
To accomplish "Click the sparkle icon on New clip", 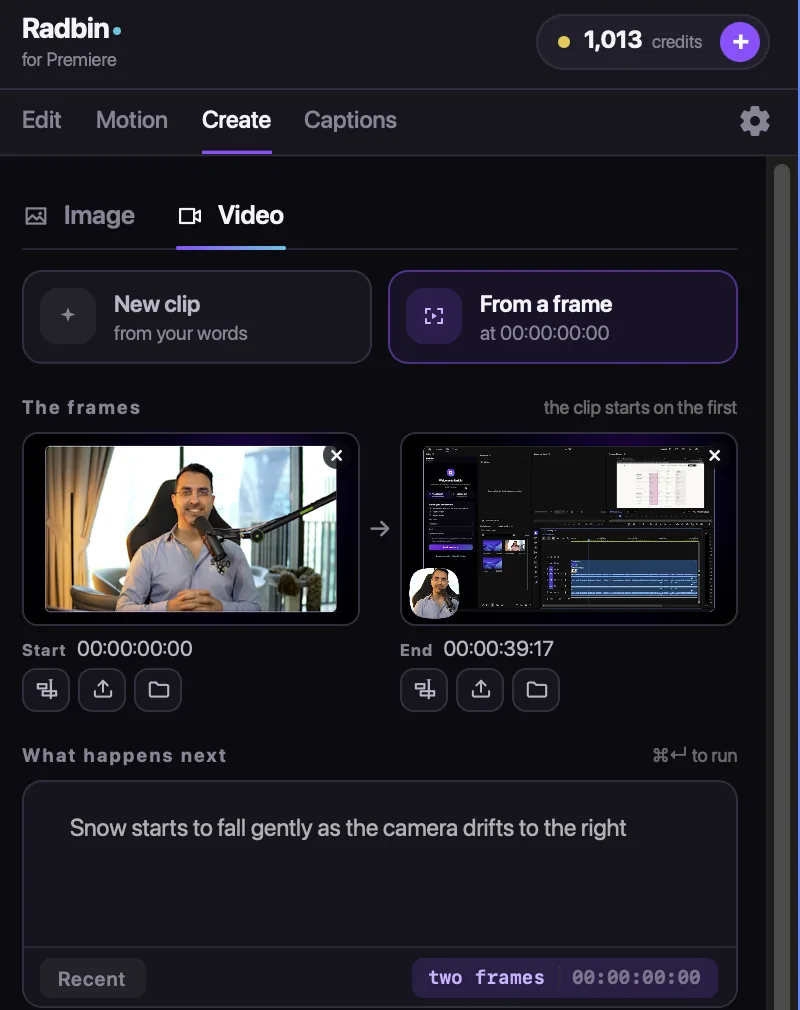I will pos(68,316).
